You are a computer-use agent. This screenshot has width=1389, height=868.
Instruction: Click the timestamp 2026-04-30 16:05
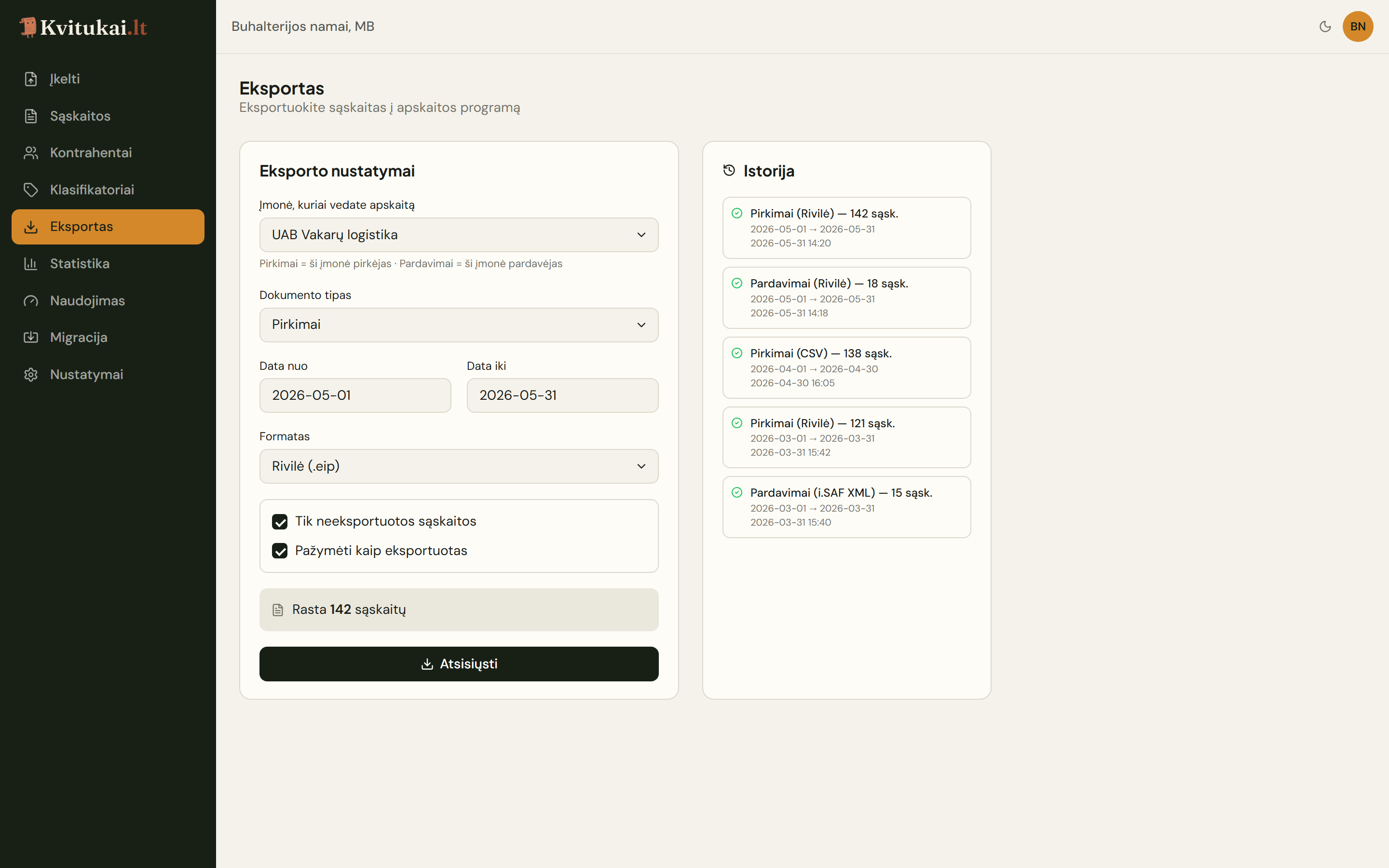click(x=792, y=383)
